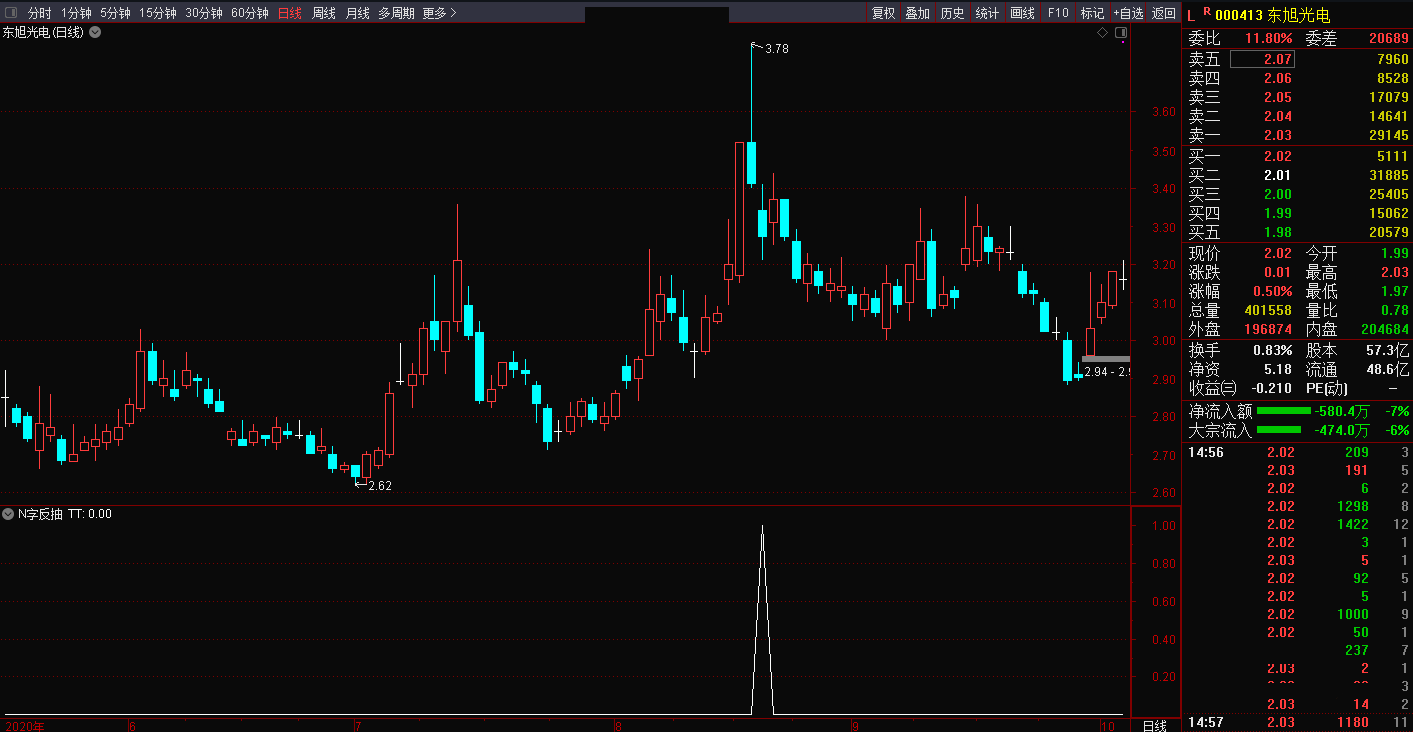Click the diamond marker icon above the chart
1413x732 pixels.
1102,32
